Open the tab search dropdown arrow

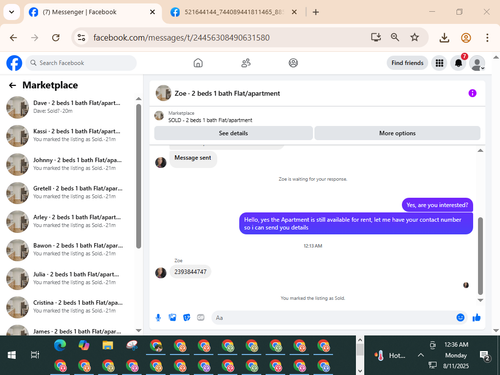click(x=12, y=12)
